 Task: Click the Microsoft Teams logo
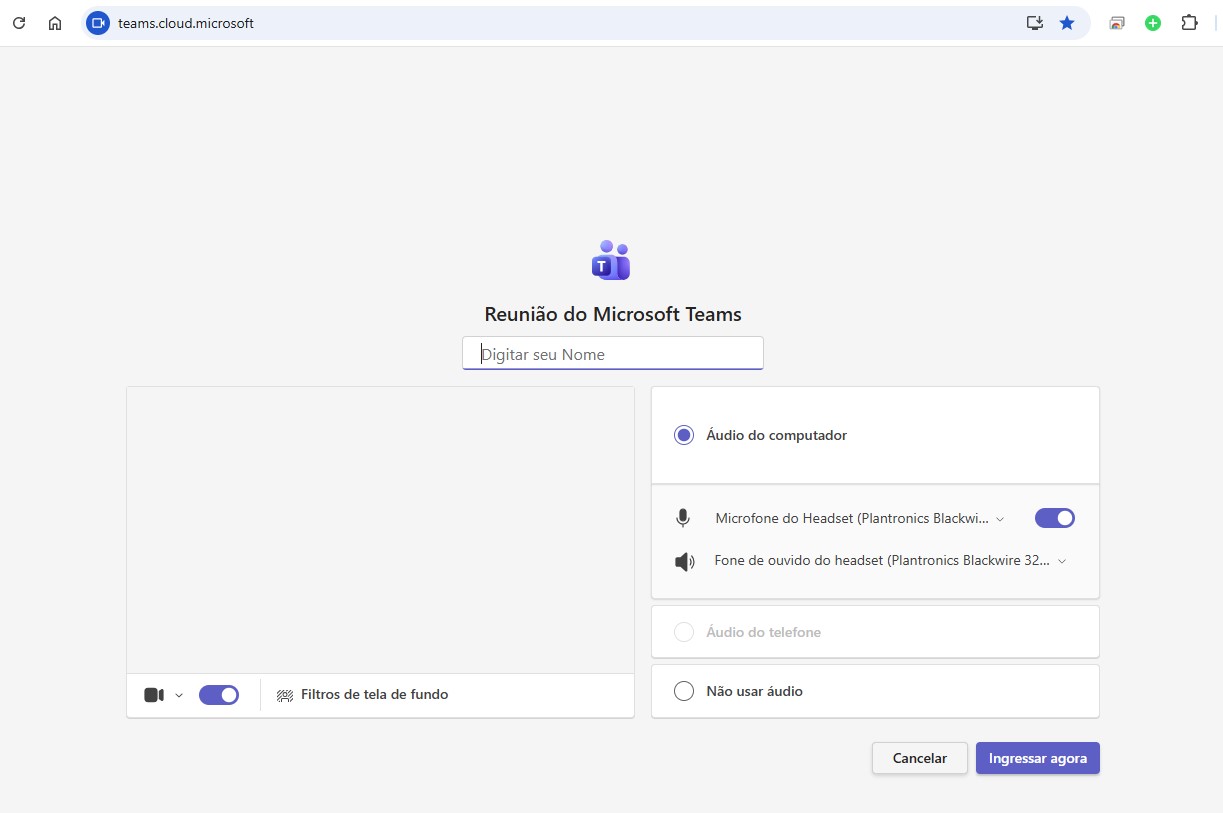tap(611, 260)
